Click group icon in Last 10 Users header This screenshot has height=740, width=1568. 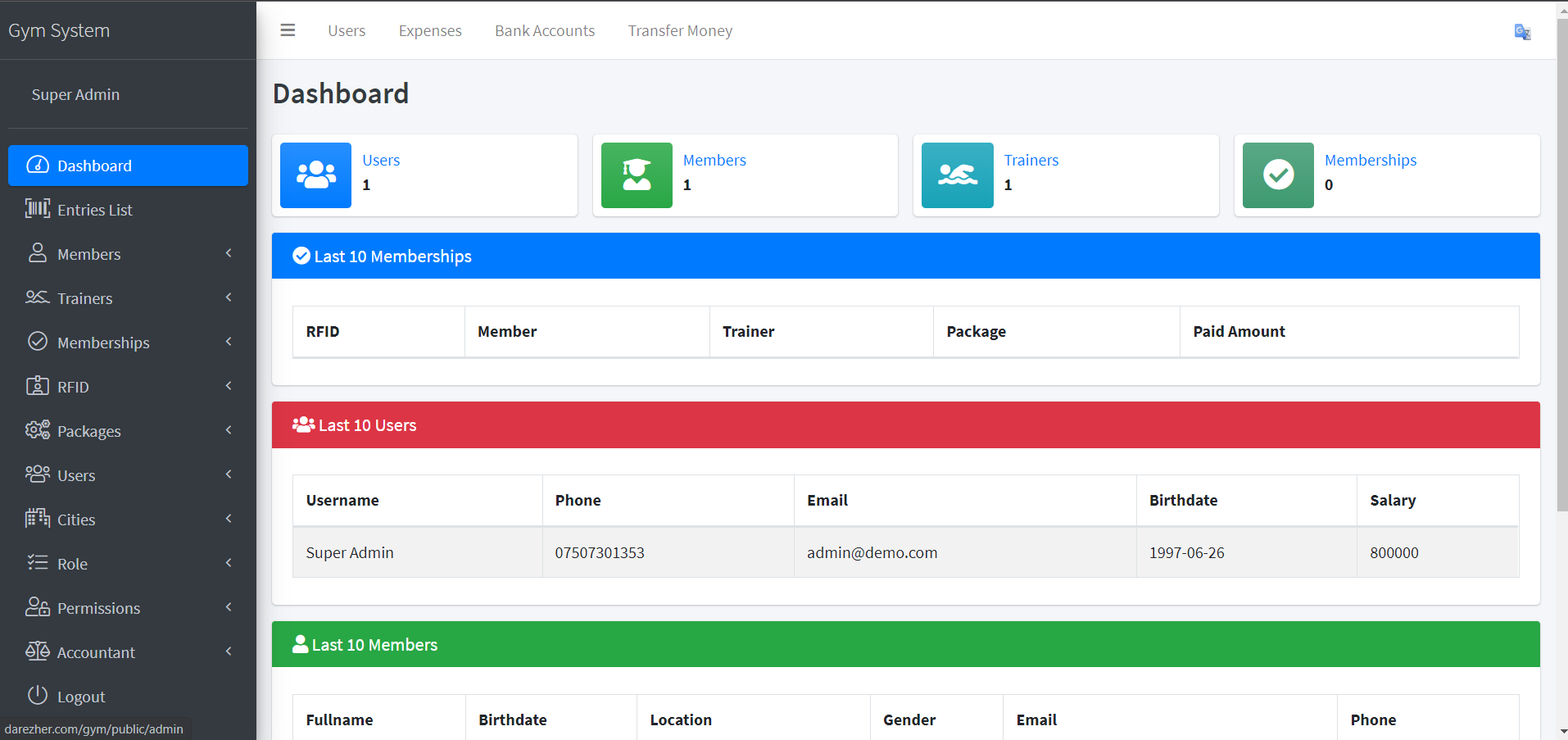304,424
